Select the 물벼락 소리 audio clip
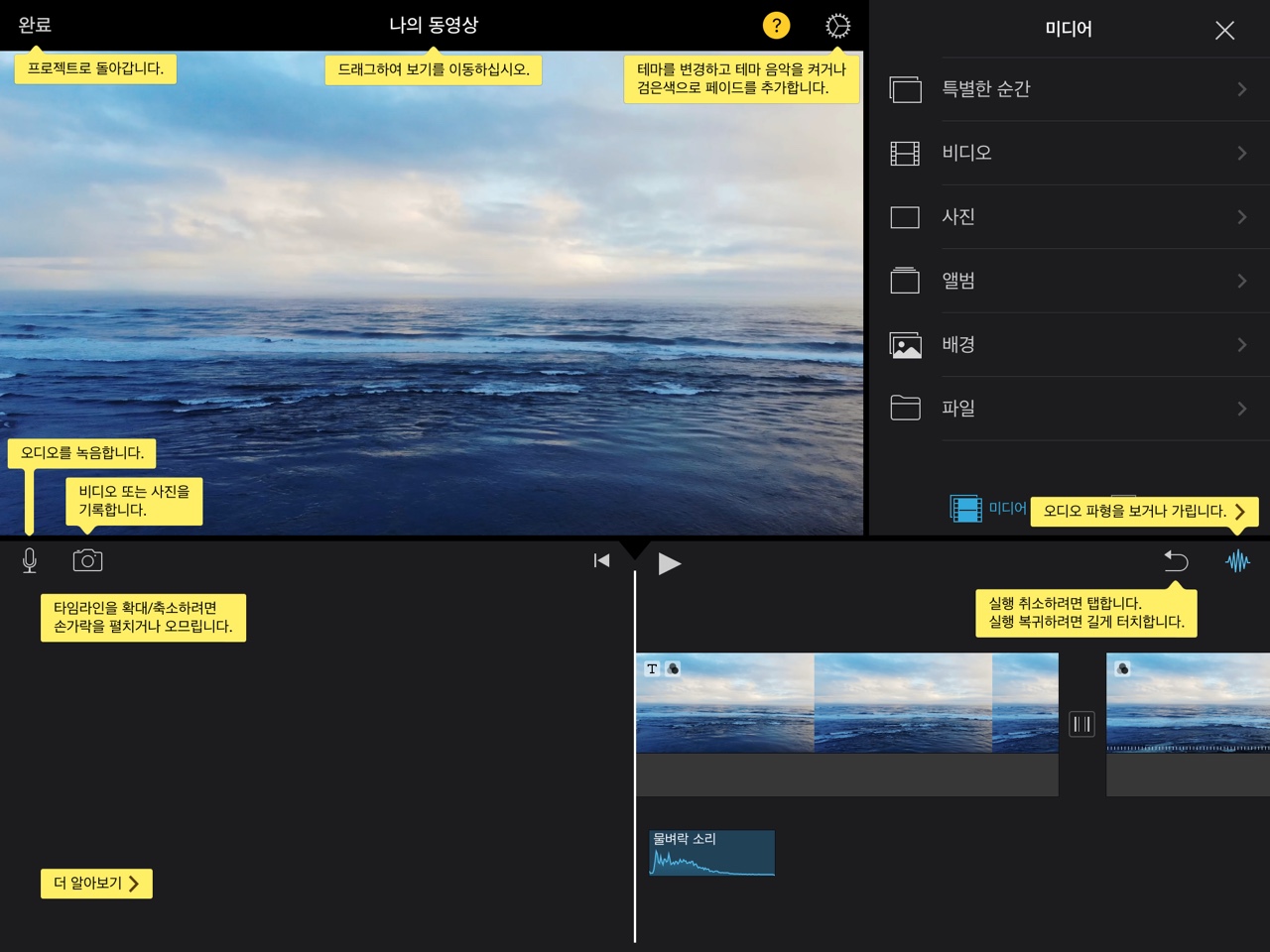Image resolution: width=1270 pixels, height=952 pixels. point(711,853)
